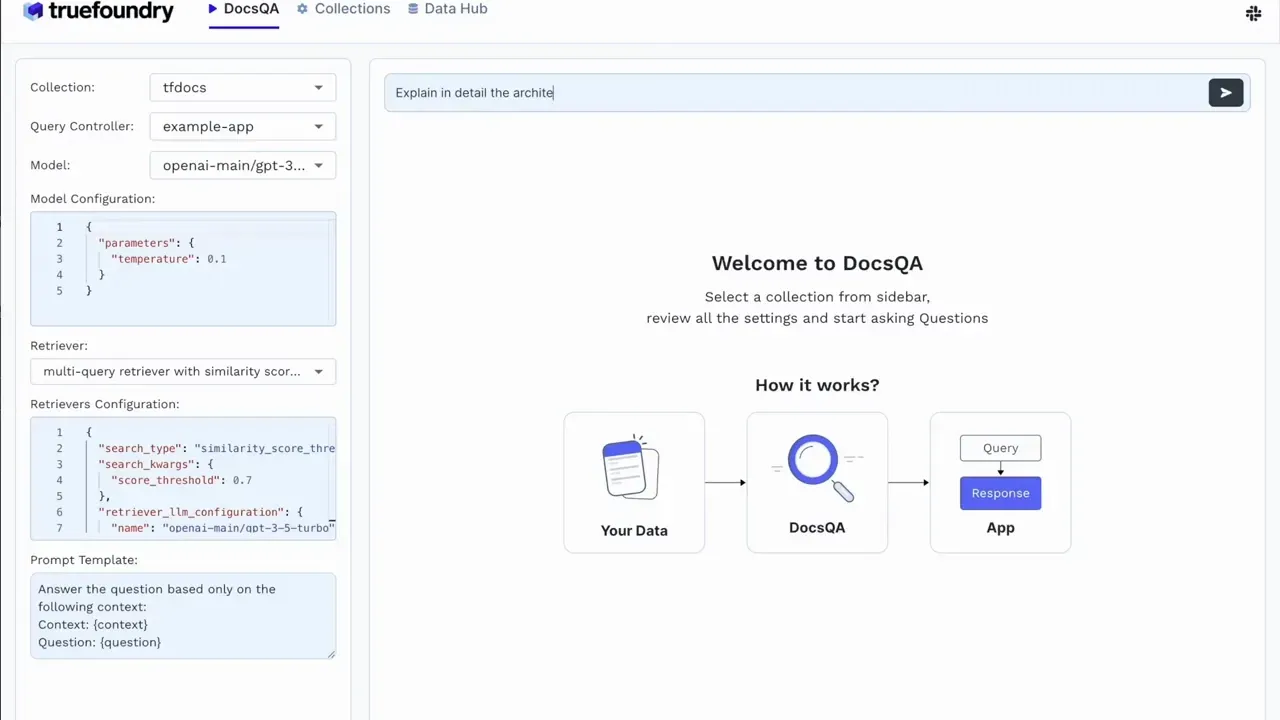Click the send arrow icon in query bar

1226,92
